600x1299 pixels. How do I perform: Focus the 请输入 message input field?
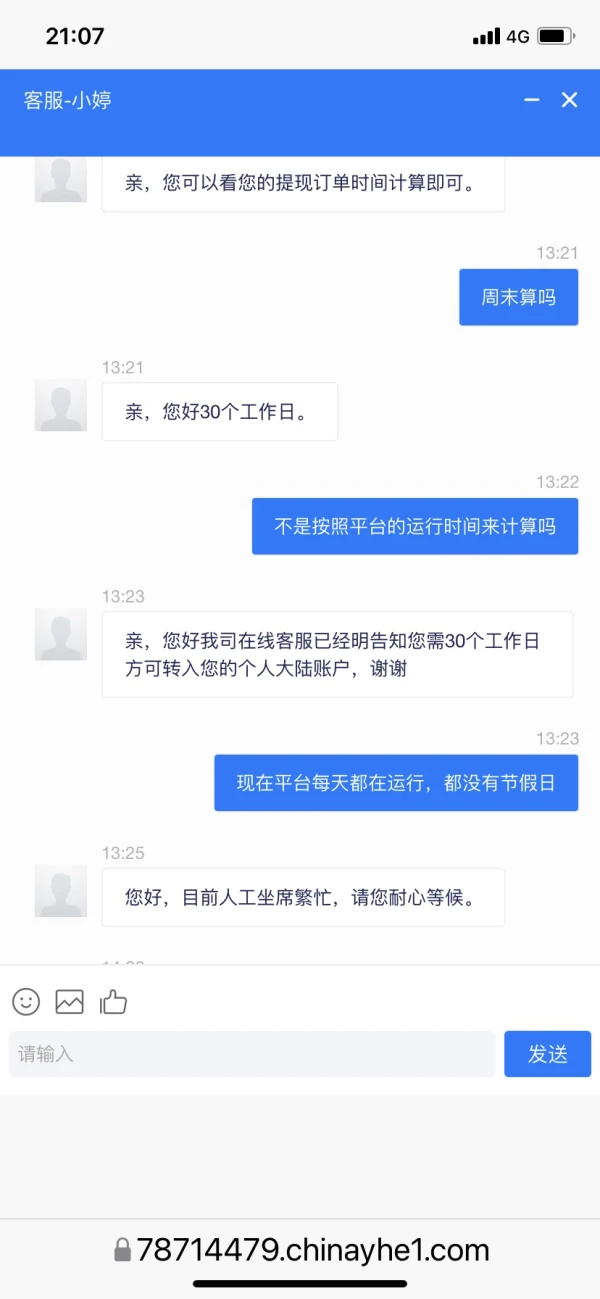click(252, 1054)
